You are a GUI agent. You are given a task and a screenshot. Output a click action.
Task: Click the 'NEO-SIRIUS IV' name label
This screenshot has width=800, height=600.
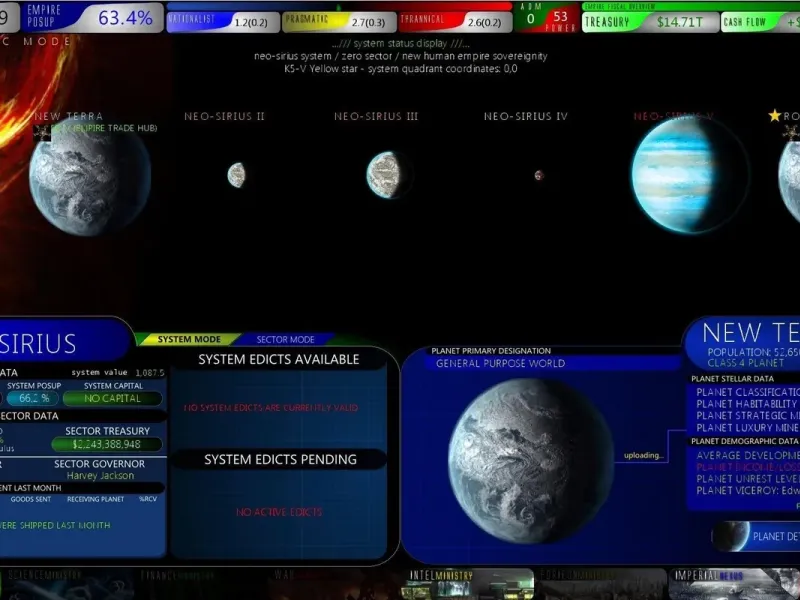point(526,116)
